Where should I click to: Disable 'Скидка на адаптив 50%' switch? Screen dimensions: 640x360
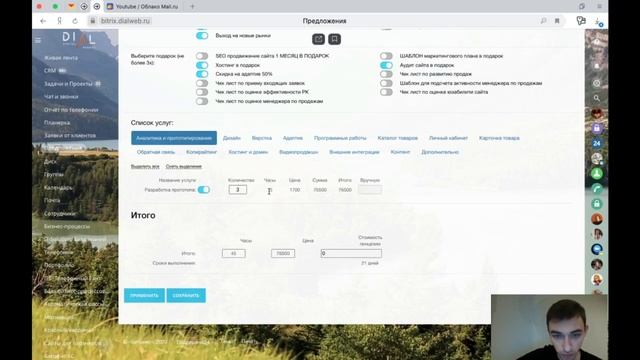[x=202, y=74]
